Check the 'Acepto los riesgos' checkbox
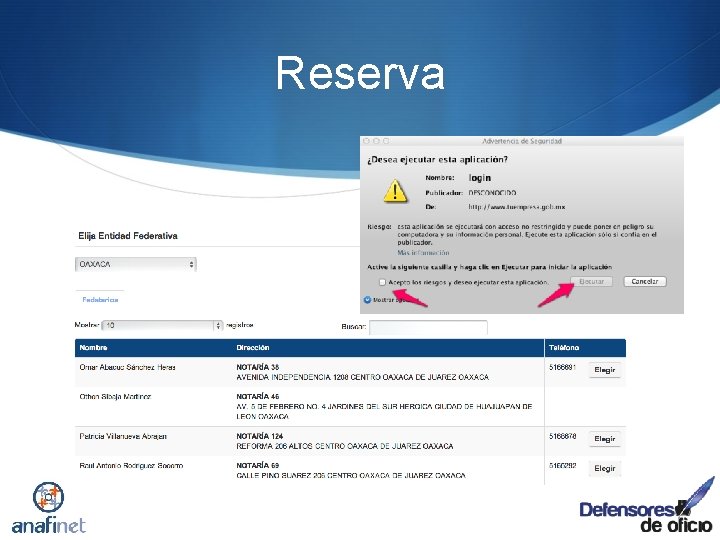 382,282
